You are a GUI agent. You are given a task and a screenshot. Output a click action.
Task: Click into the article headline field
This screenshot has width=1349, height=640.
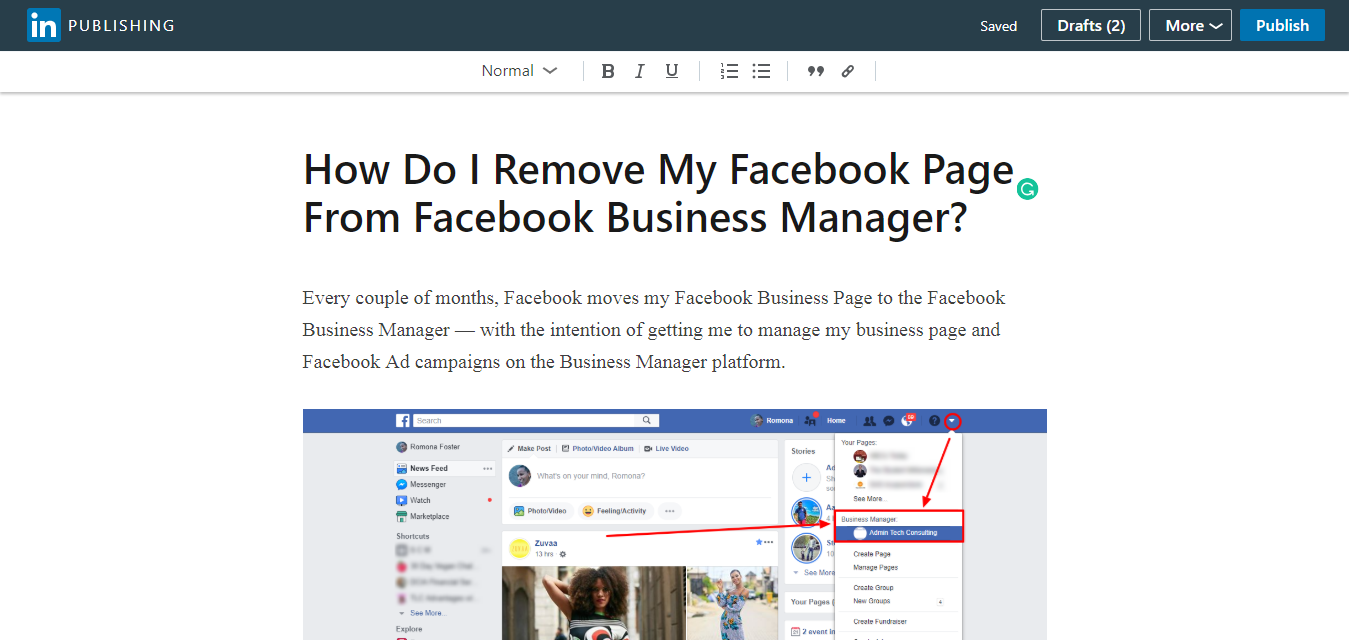coord(659,193)
